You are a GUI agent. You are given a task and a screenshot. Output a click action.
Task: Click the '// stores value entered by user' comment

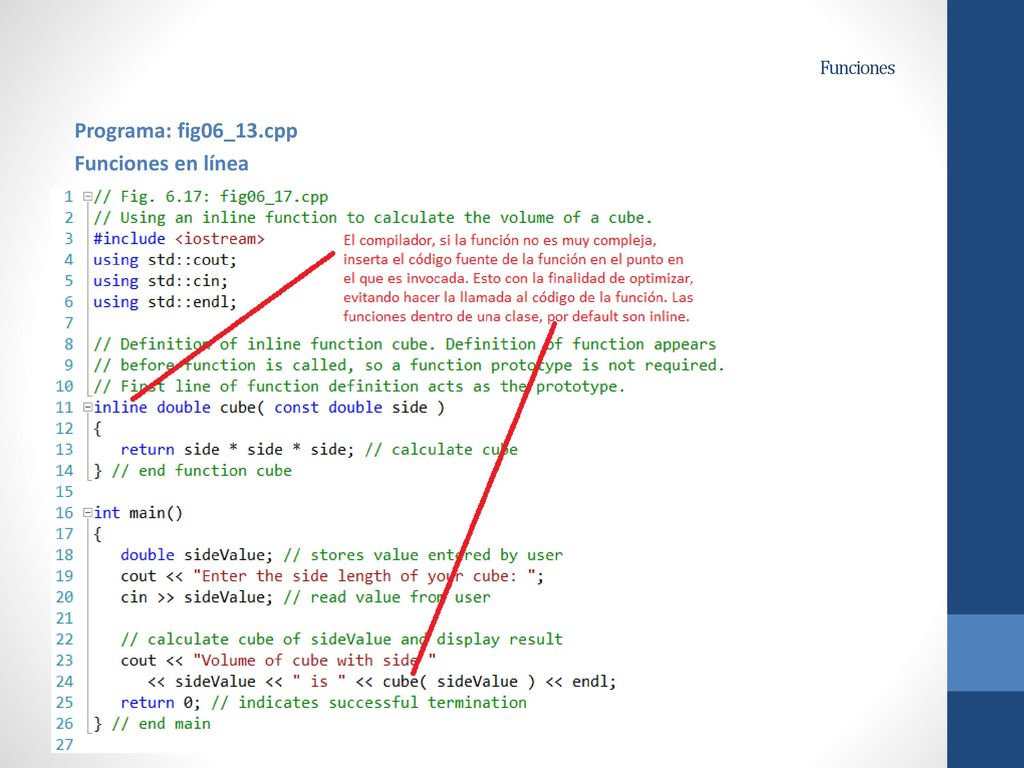coord(423,555)
